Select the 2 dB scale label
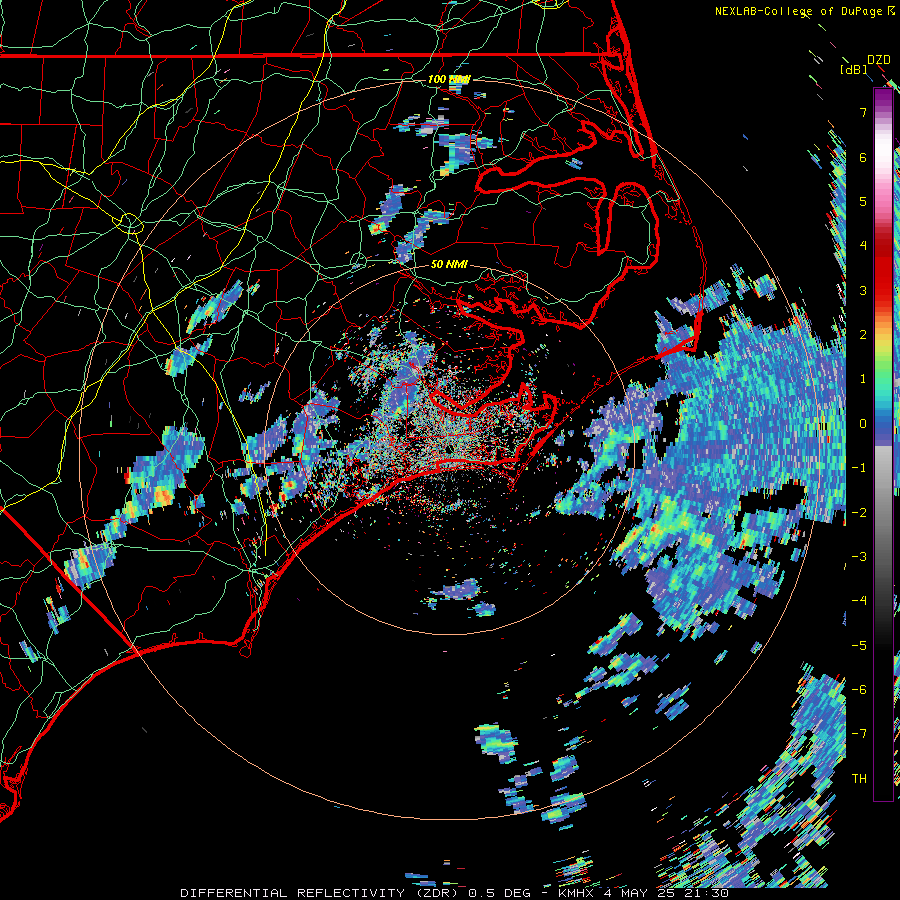900x900 pixels. (863, 335)
